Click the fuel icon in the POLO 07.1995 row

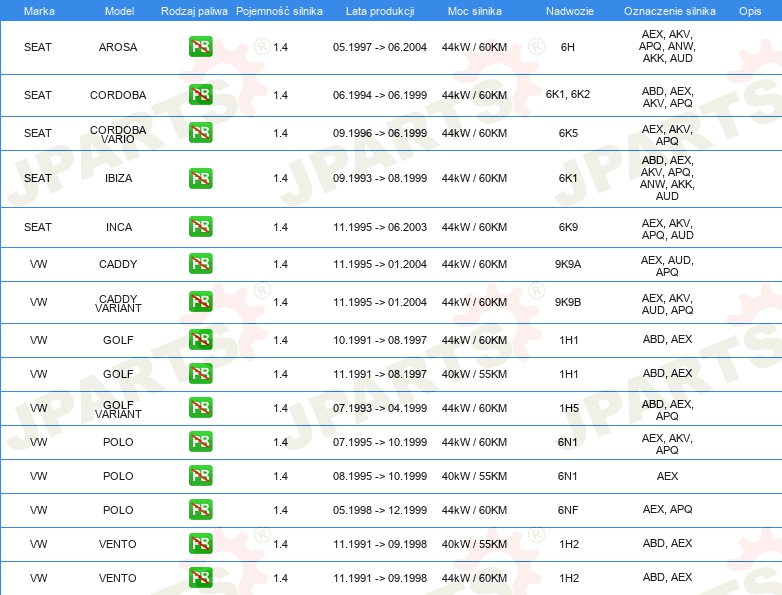click(200, 442)
